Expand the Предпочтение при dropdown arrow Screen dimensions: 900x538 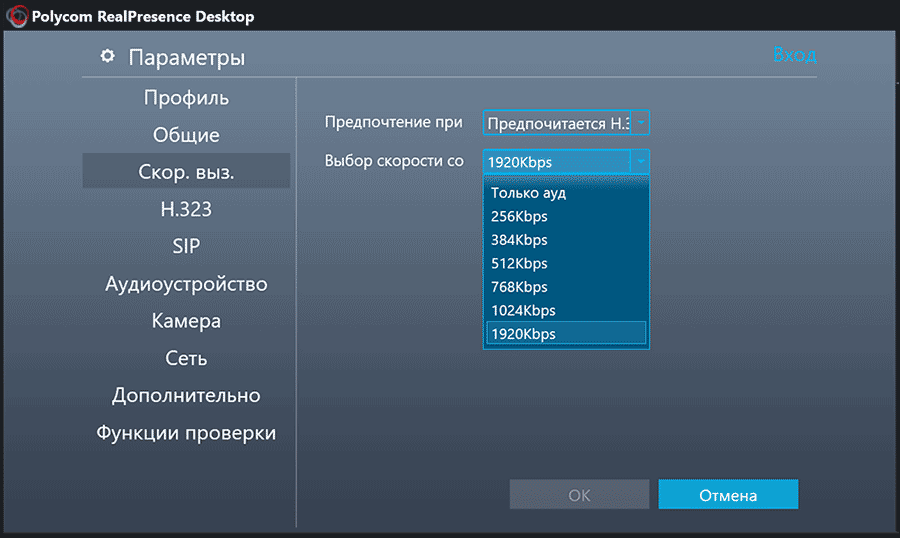coord(640,122)
